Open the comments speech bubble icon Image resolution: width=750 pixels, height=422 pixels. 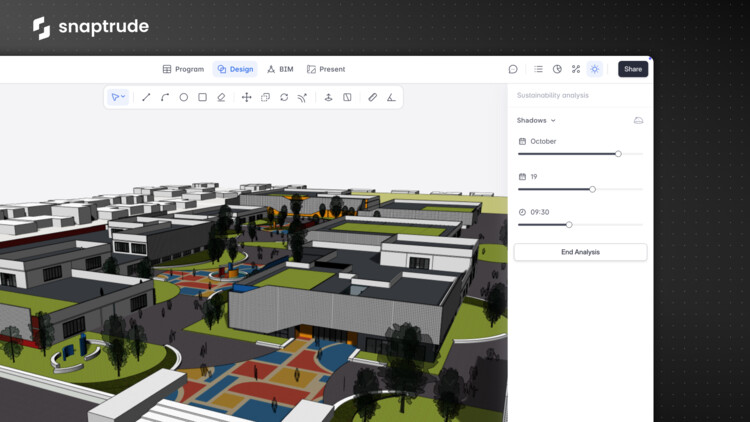click(513, 69)
